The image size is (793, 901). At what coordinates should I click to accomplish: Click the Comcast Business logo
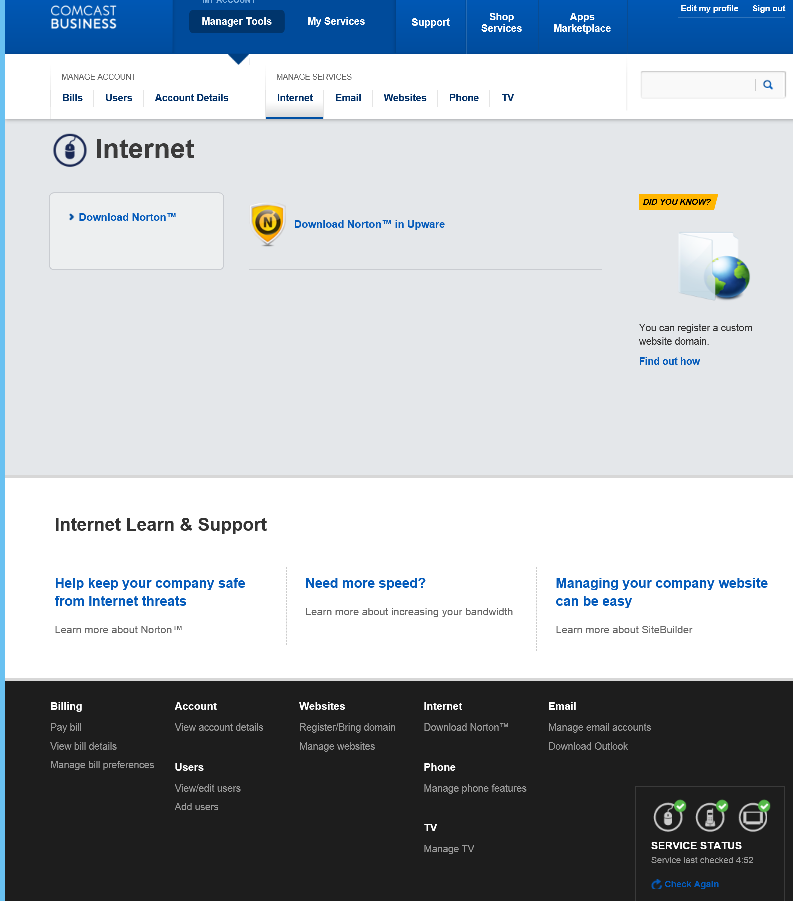point(83,17)
